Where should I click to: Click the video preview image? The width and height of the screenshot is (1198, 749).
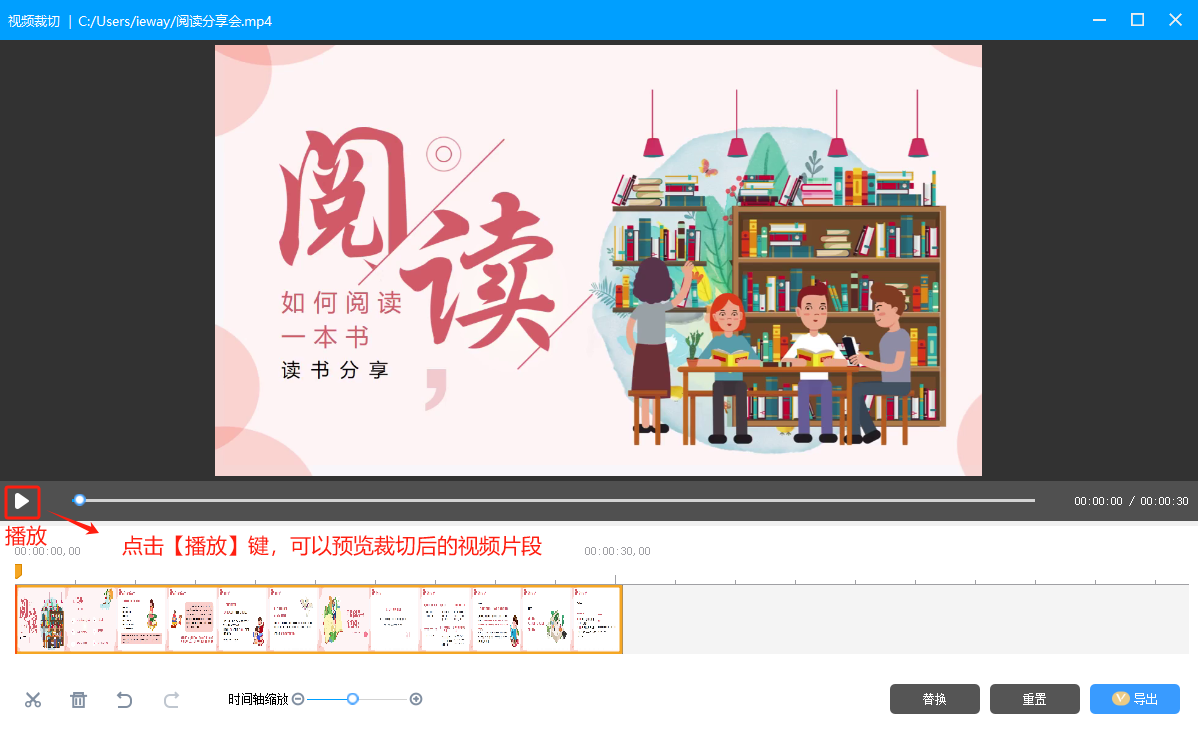[598, 260]
